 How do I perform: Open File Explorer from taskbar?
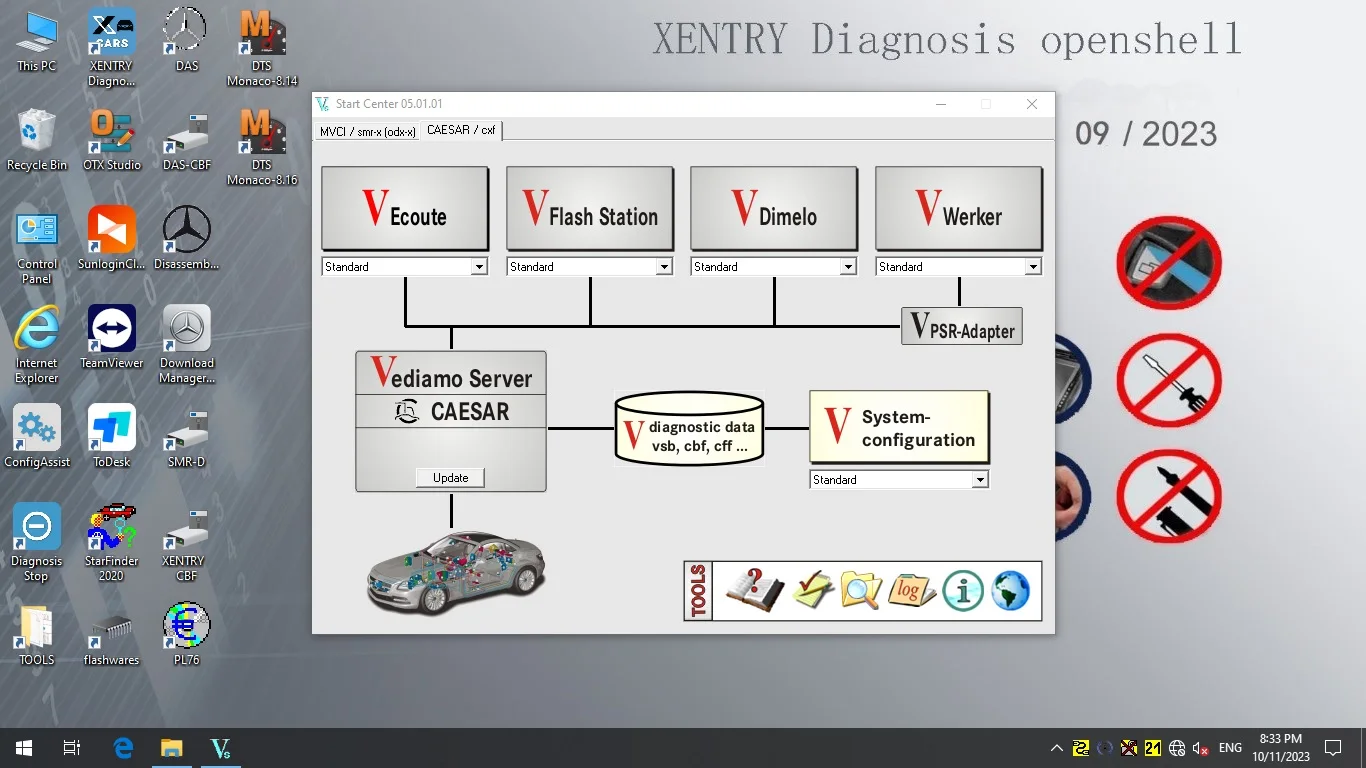click(172, 748)
